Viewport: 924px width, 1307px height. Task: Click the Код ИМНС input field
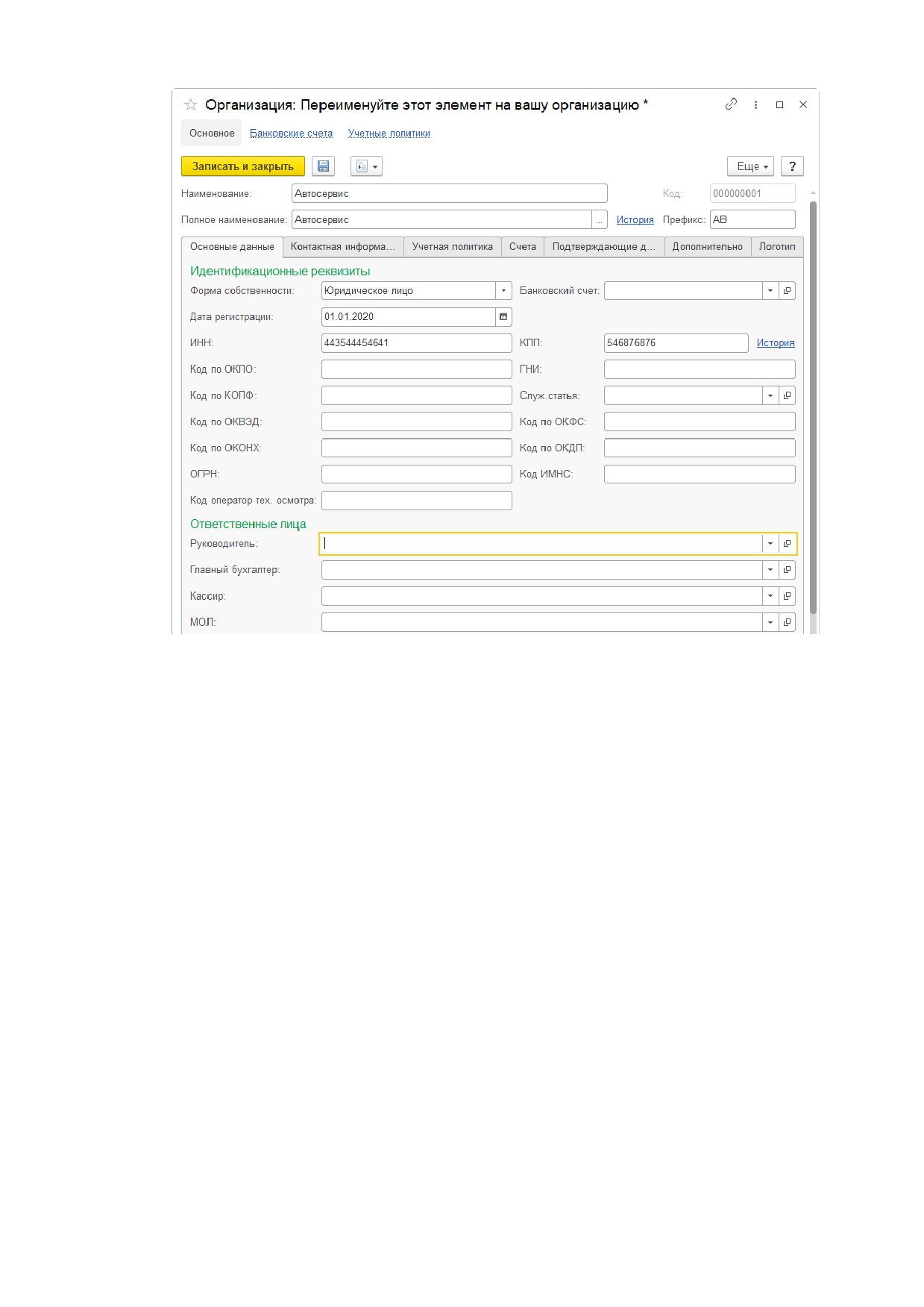click(700, 474)
